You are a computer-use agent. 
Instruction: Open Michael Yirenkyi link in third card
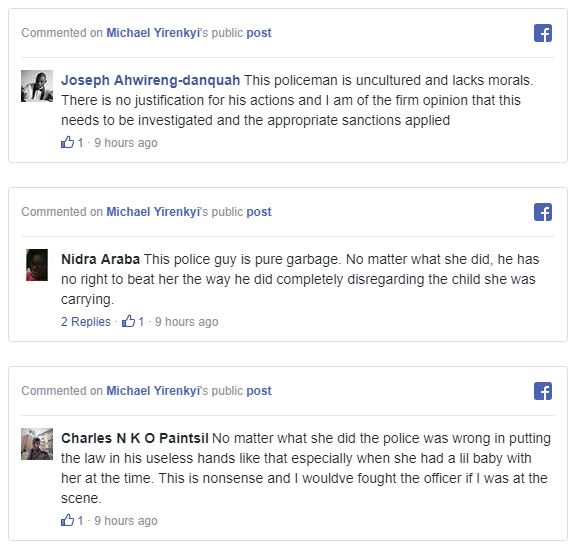pos(154,391)
